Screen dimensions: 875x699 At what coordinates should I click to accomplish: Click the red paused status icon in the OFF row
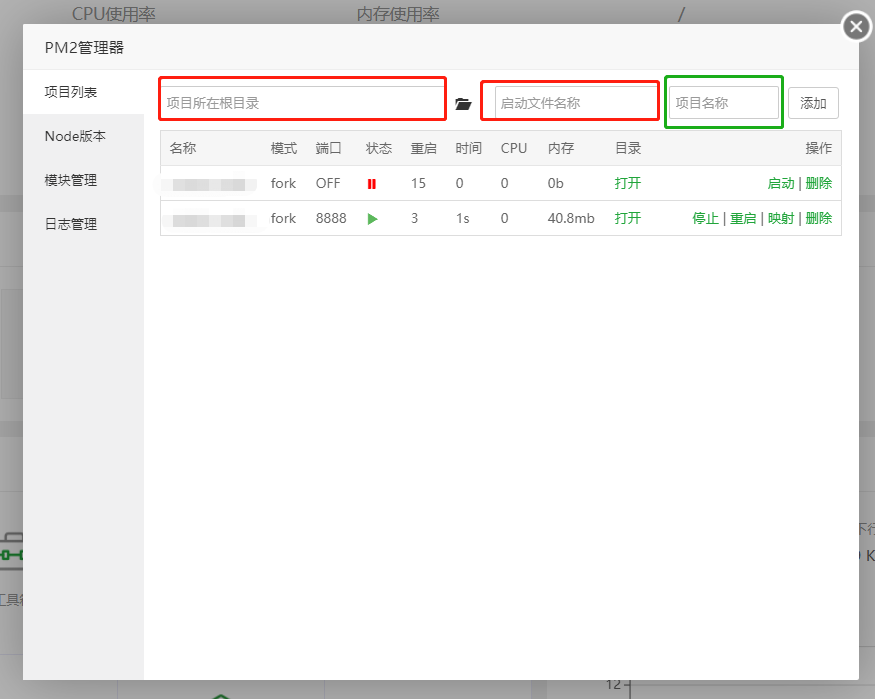(372, 184)
